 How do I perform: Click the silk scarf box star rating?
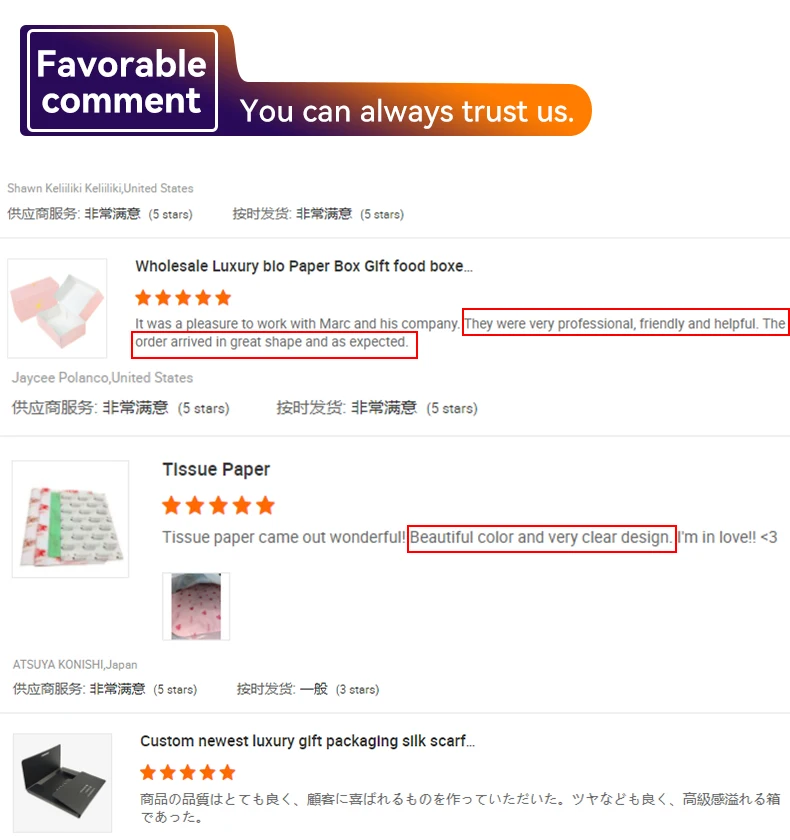click(x=188, y=772)
